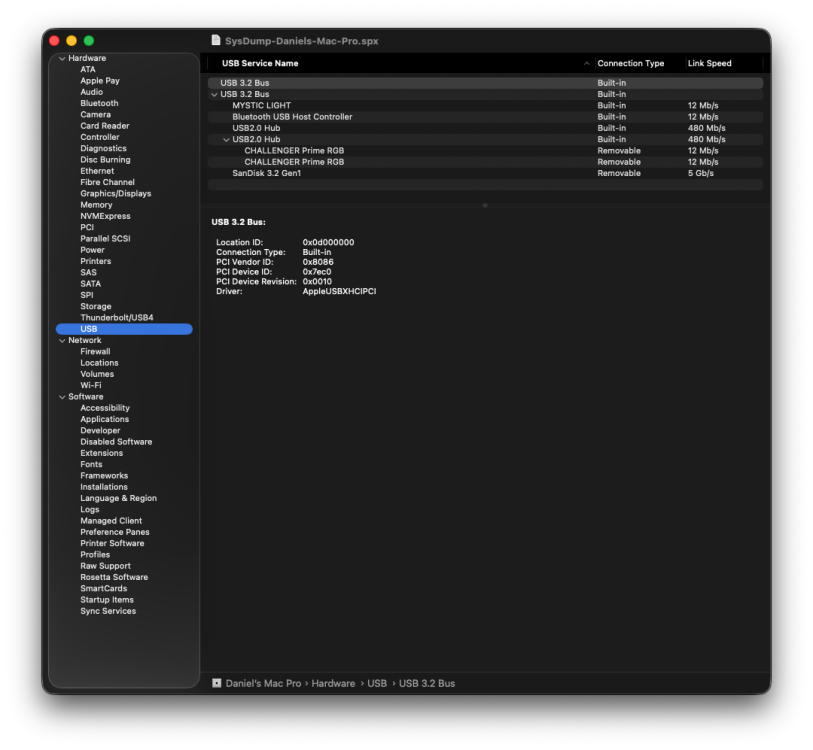The image size is (813, 750).
Task: Click the sort direction arrow in header
Action: point(586,63)
